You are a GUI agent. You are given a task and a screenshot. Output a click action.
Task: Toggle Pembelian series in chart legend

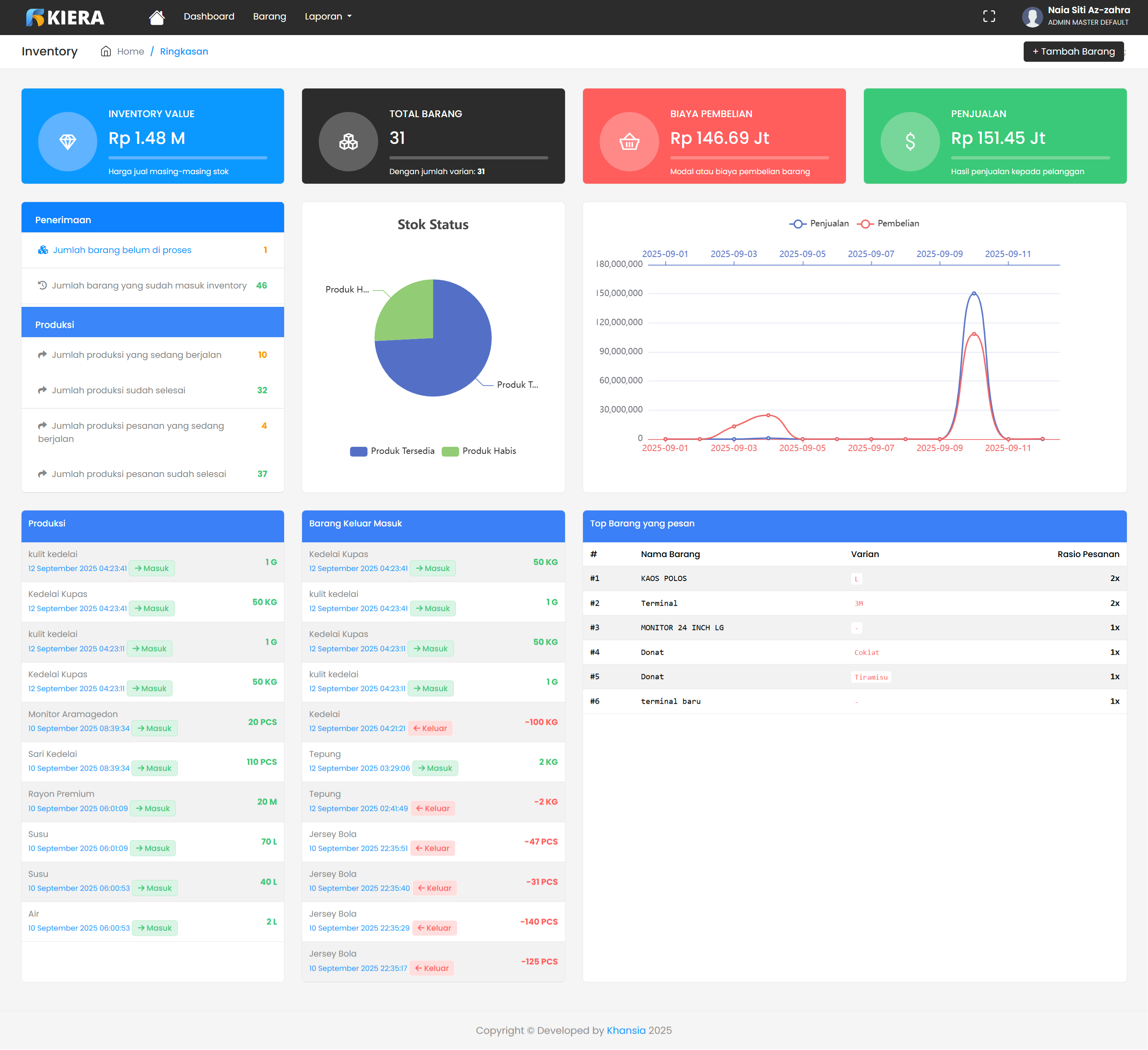coord(888,223)
